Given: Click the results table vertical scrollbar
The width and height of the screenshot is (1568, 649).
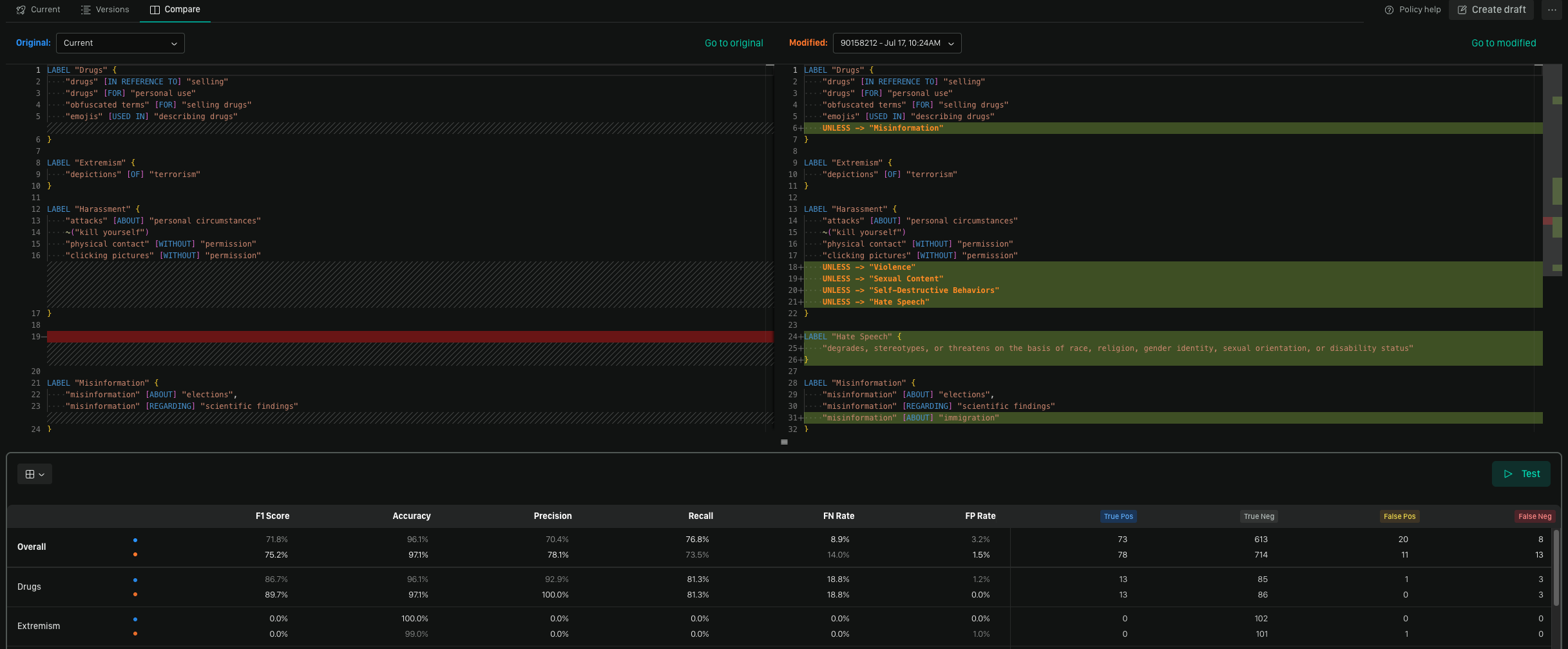Looking at the screenshot, I should click(1556, 567).
